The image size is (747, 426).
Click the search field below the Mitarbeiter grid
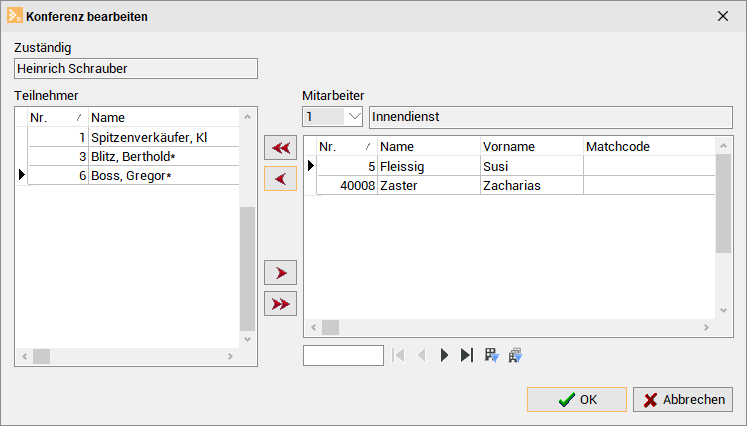pos(343,355)
